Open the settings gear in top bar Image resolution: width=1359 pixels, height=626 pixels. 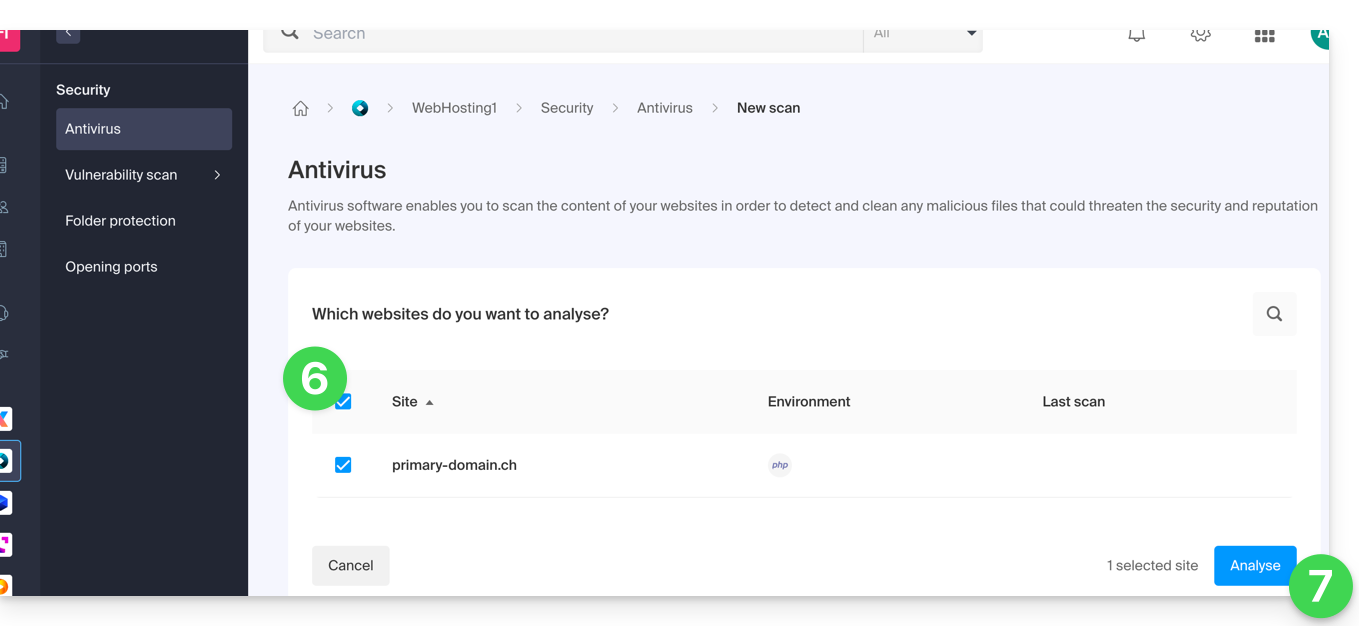coord(1200,36)
